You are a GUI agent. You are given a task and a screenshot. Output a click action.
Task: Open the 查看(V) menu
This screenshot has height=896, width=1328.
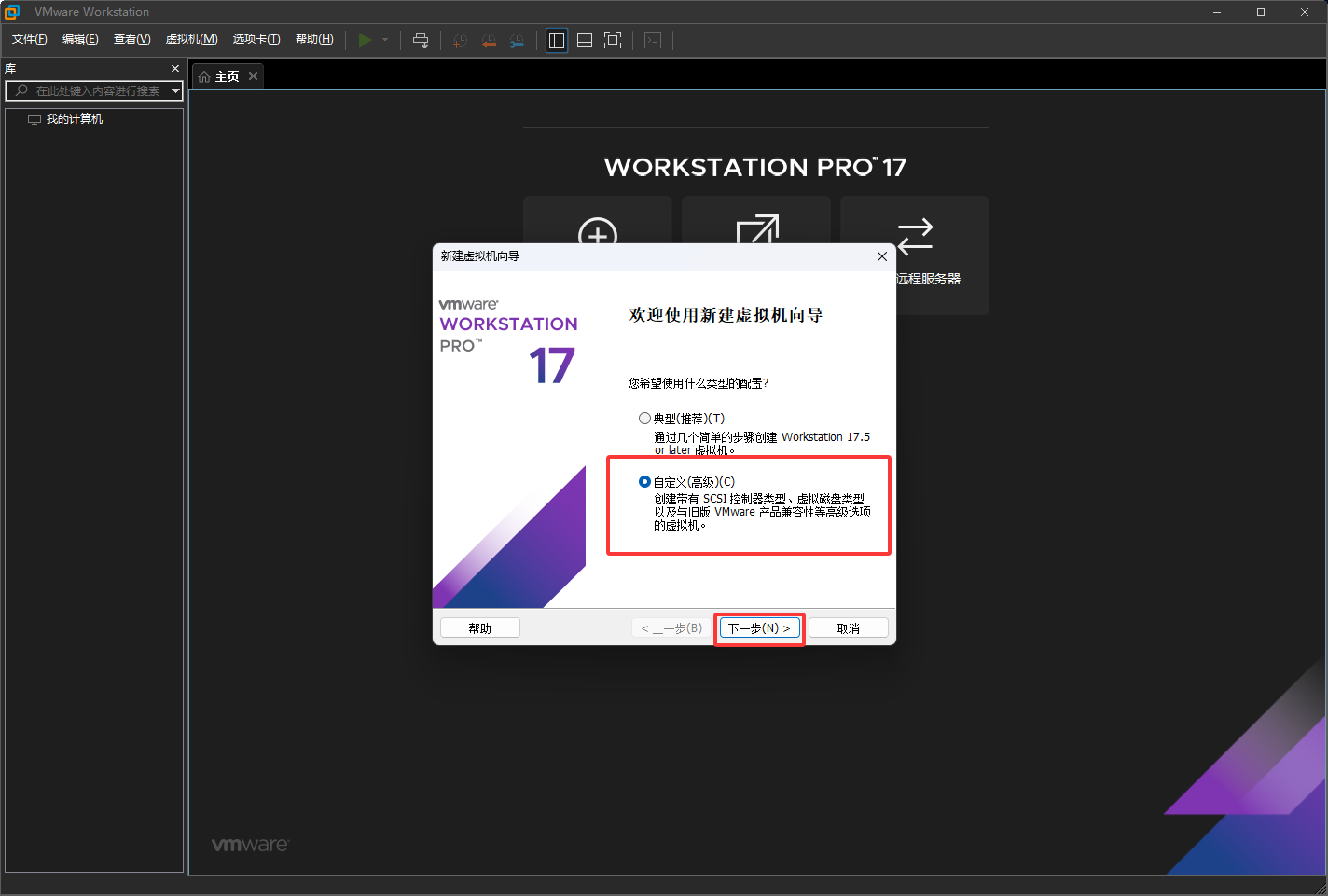(x=131, y=39)
